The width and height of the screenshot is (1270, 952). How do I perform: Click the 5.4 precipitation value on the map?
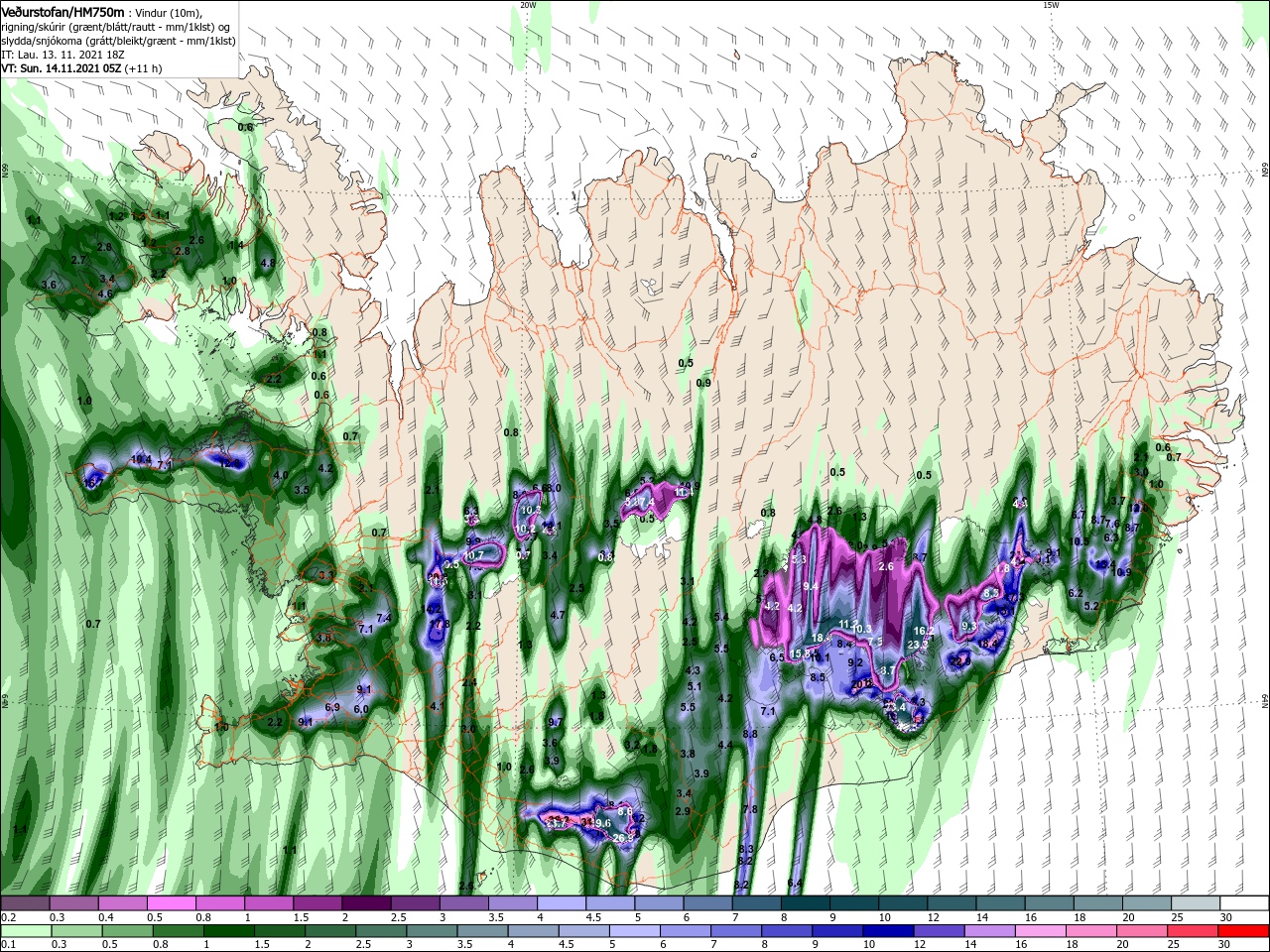pyautogui.click(x=721, y=617)
